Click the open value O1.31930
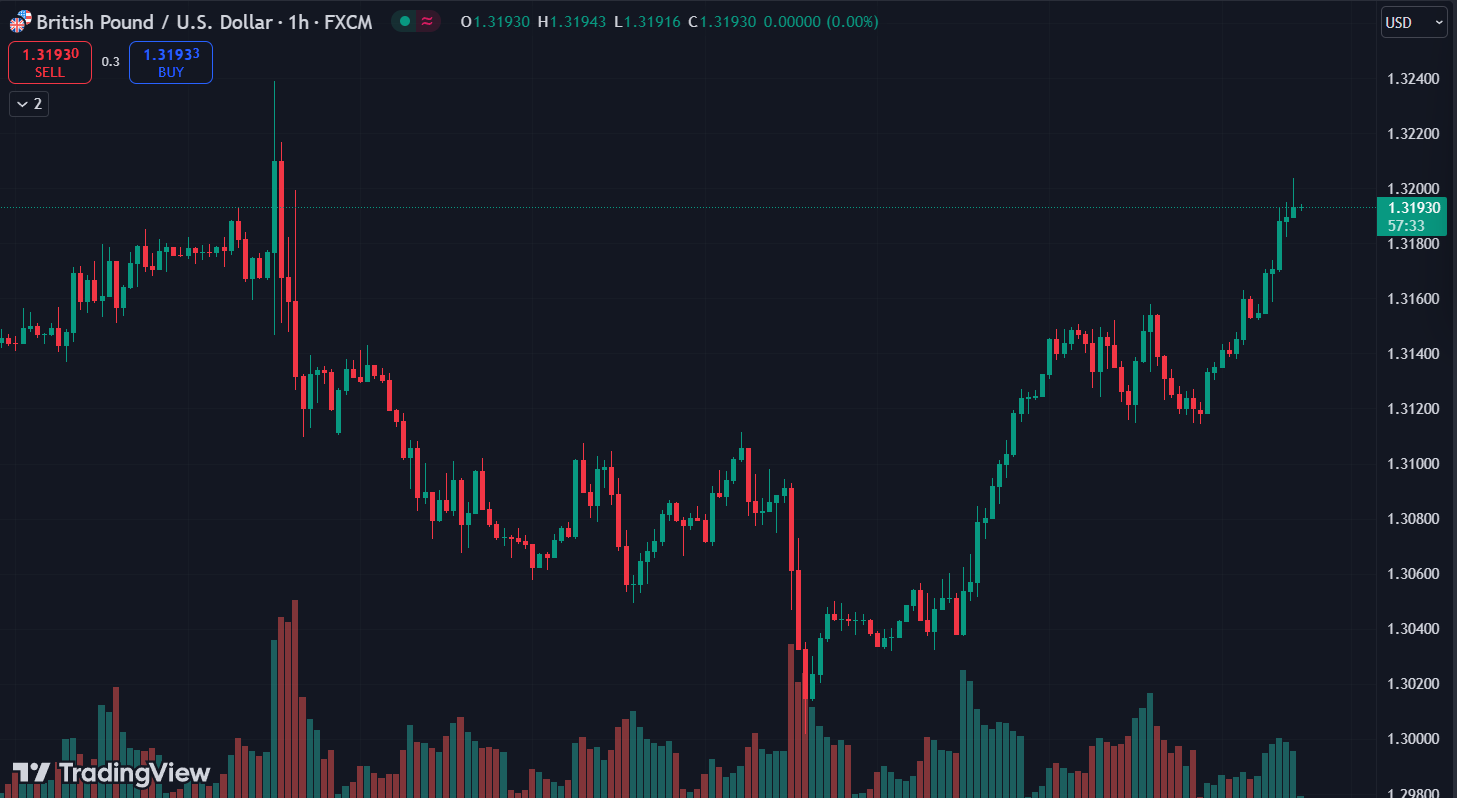The width and height of the screenshot is (1457, 798). [497, 21]
